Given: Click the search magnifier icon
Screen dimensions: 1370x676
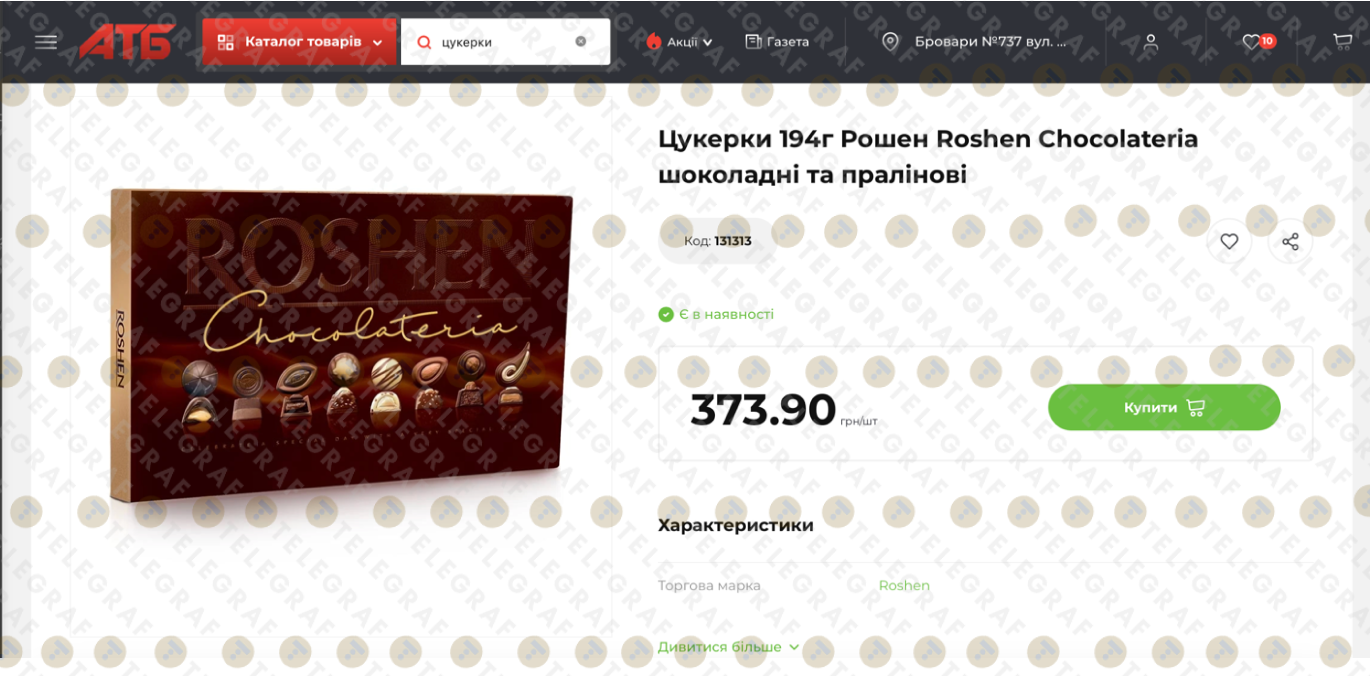Looking at the screenshot, I should pos(424,42).
